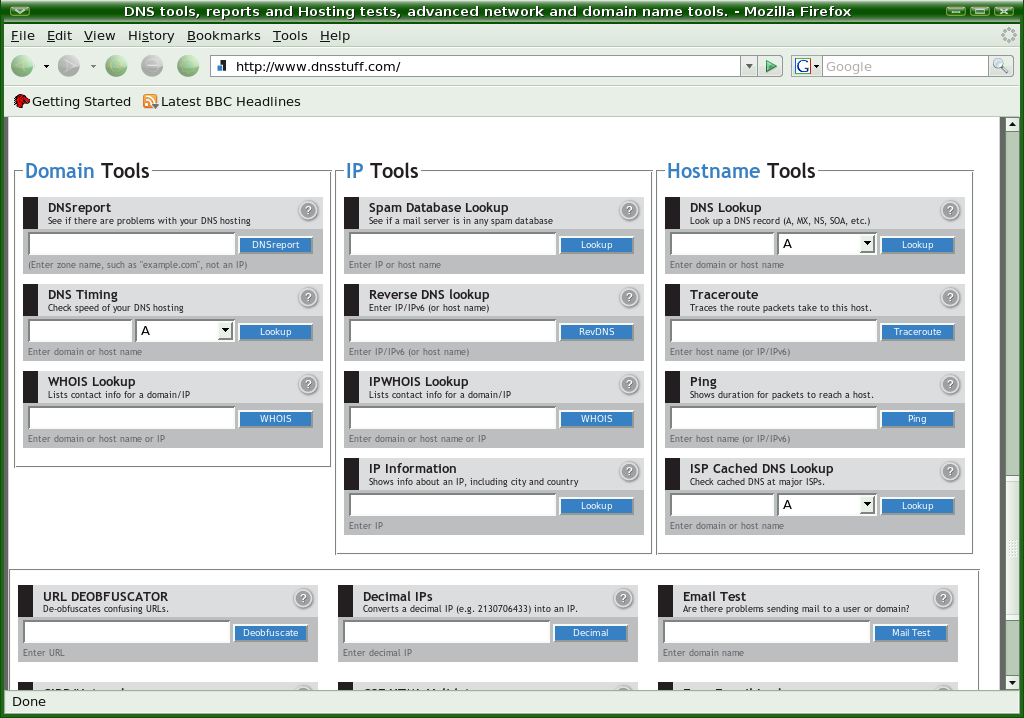Screen dimensions: 1024x718
Task: Focus the Reverse DNS lookup input field
Action: (x=453, y=331)
